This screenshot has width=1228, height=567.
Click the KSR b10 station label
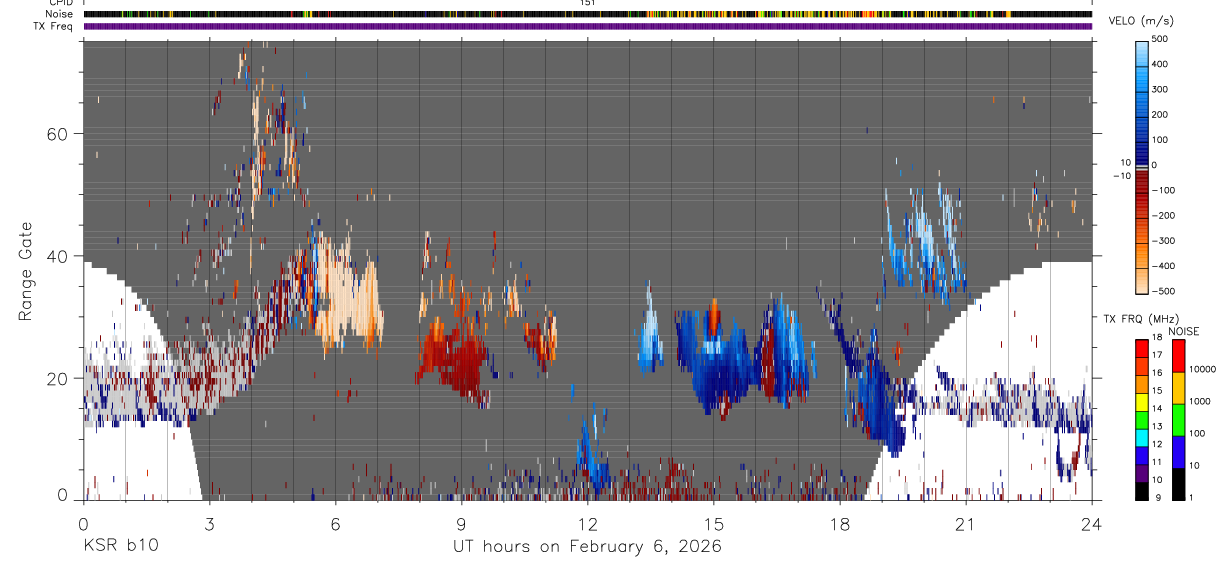(119, 546)
